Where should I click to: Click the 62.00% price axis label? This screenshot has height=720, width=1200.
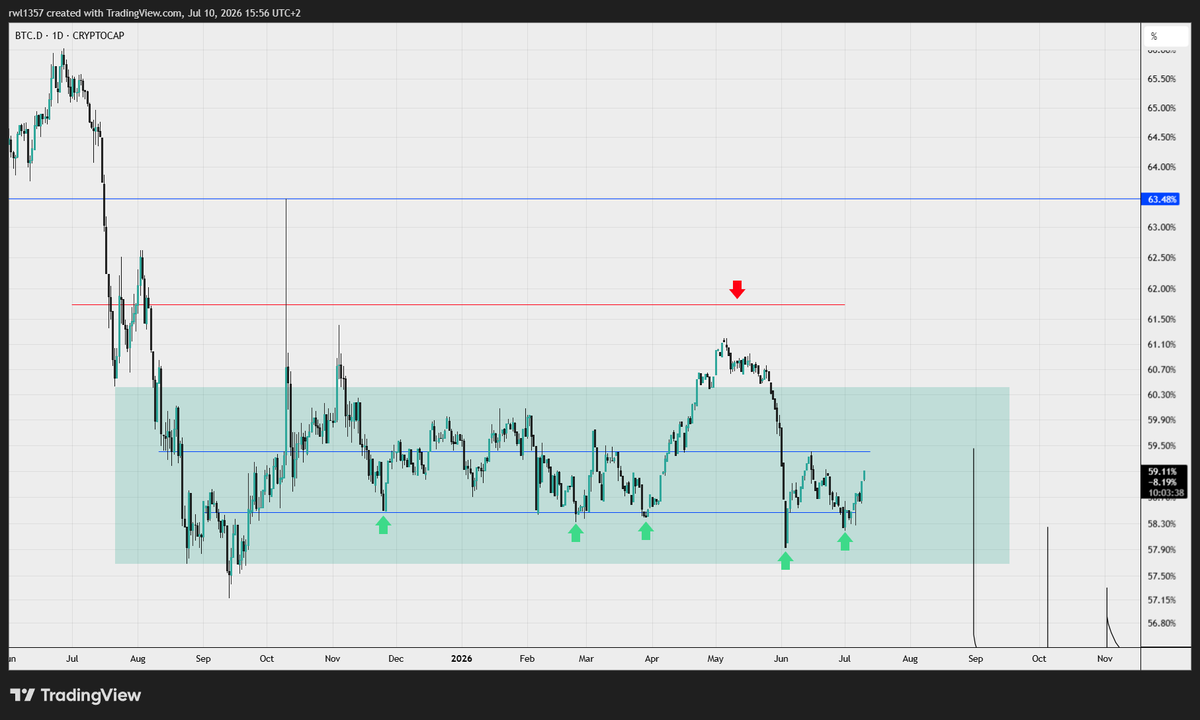1162,289
